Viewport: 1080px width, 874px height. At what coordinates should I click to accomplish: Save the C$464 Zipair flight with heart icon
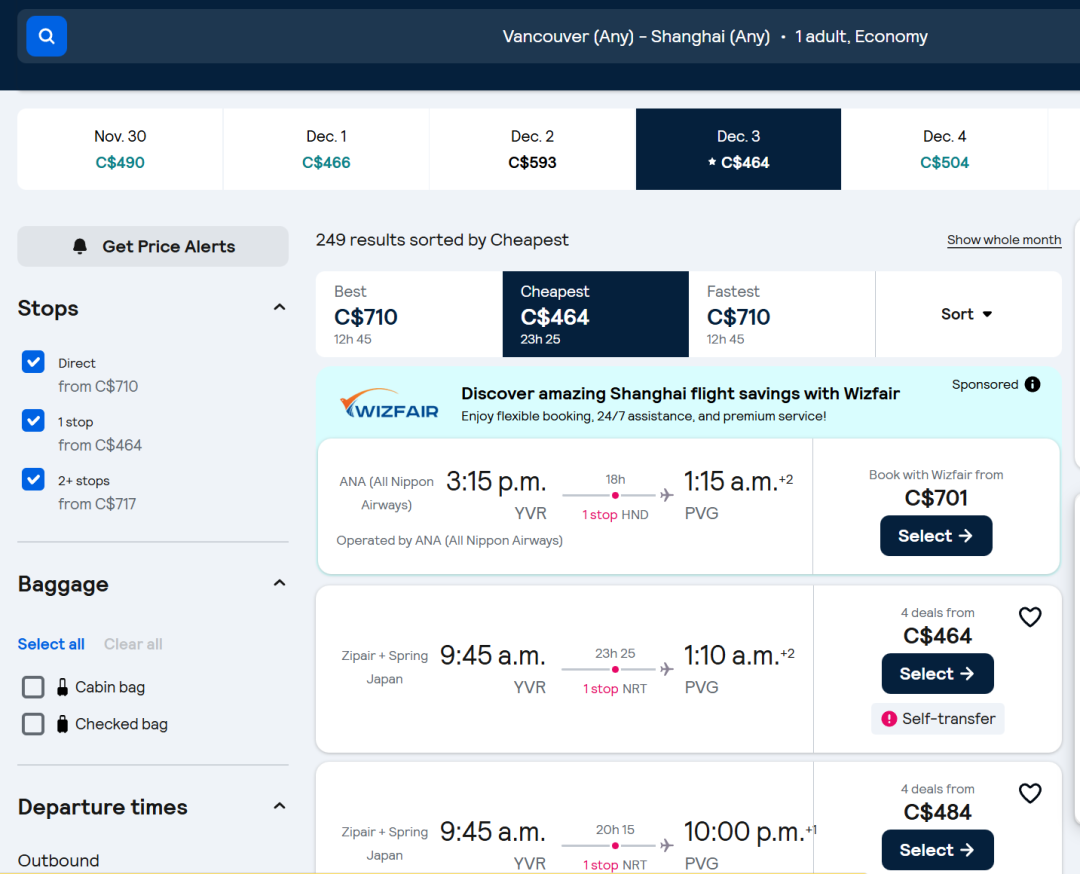click(x=1029, y=617)
